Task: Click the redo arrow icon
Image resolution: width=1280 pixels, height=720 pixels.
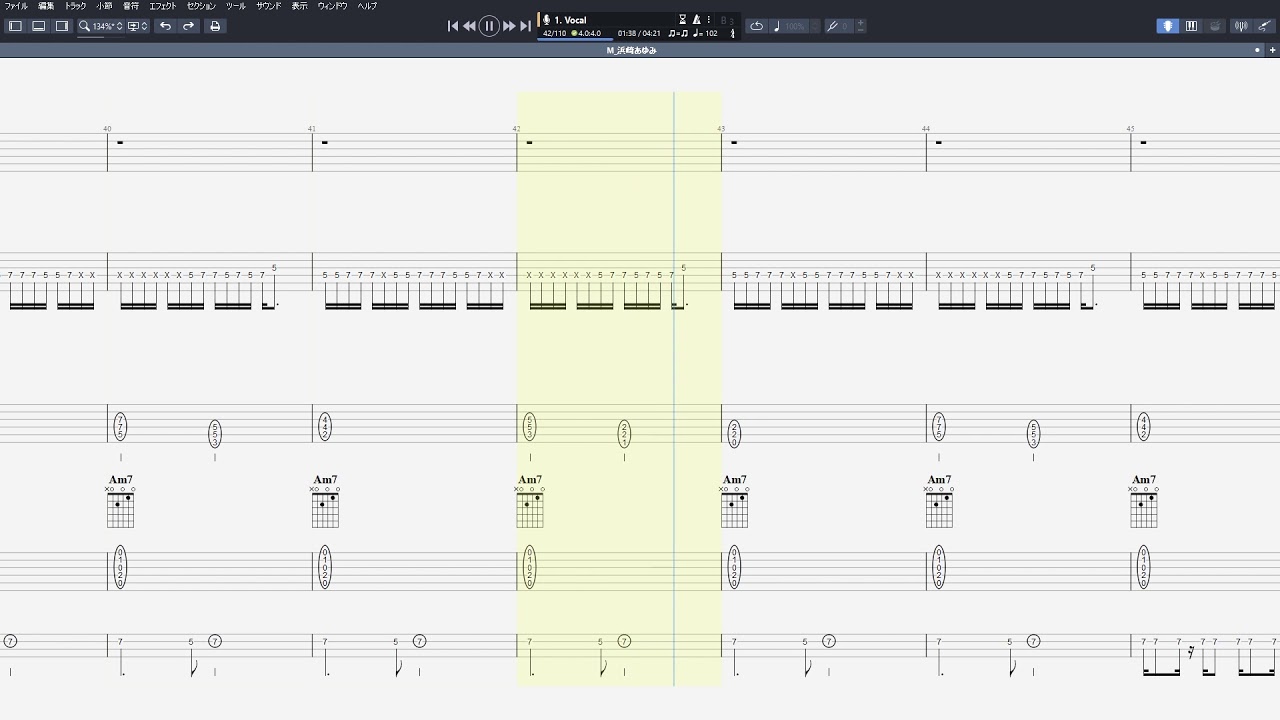Action: click(x=188, y=26)
